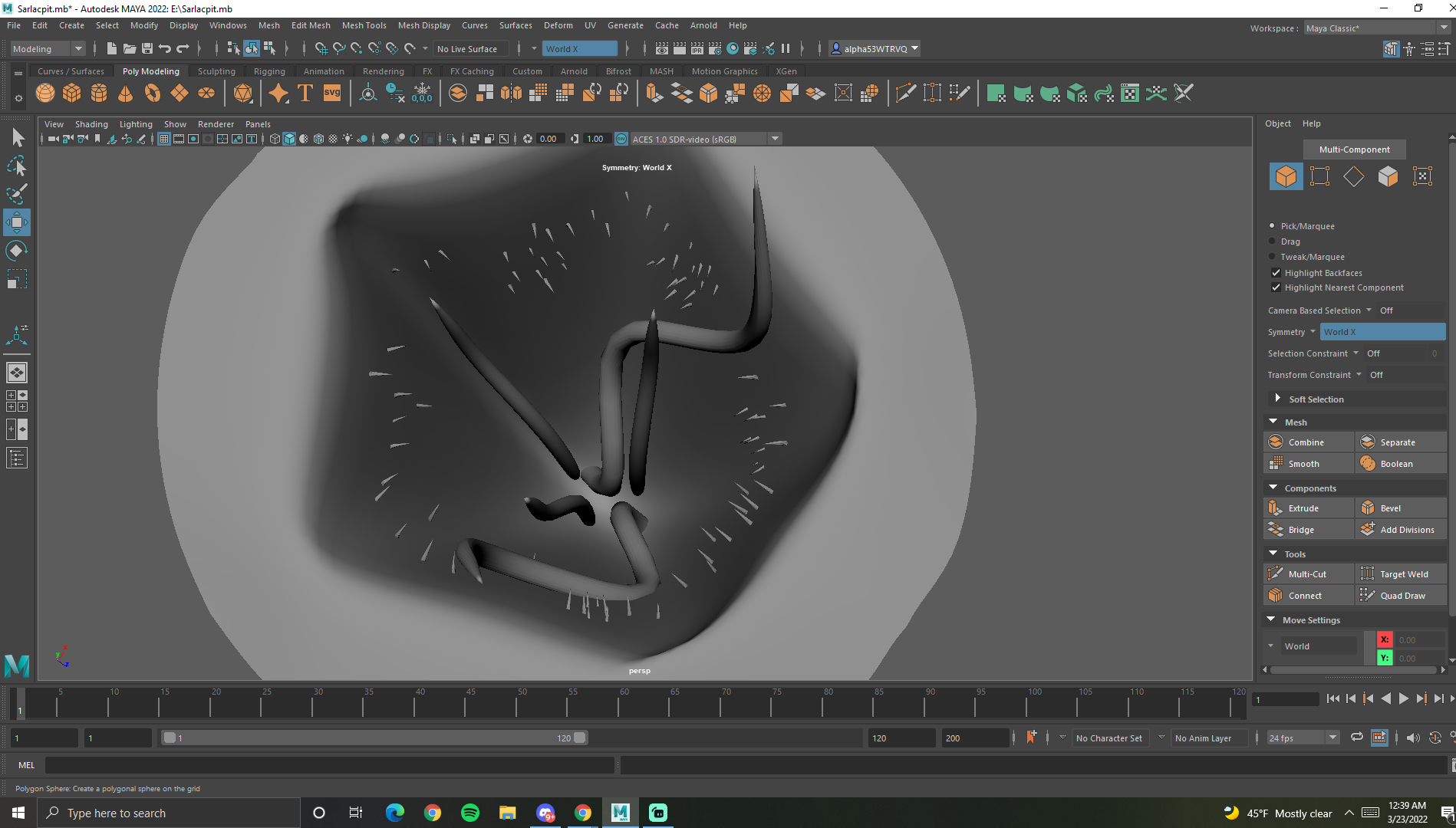Image resolution: width=1456 pixels, height=828 pixels.
Task: Click the Smooth mesh button
Action: (x=1309, y=464)
